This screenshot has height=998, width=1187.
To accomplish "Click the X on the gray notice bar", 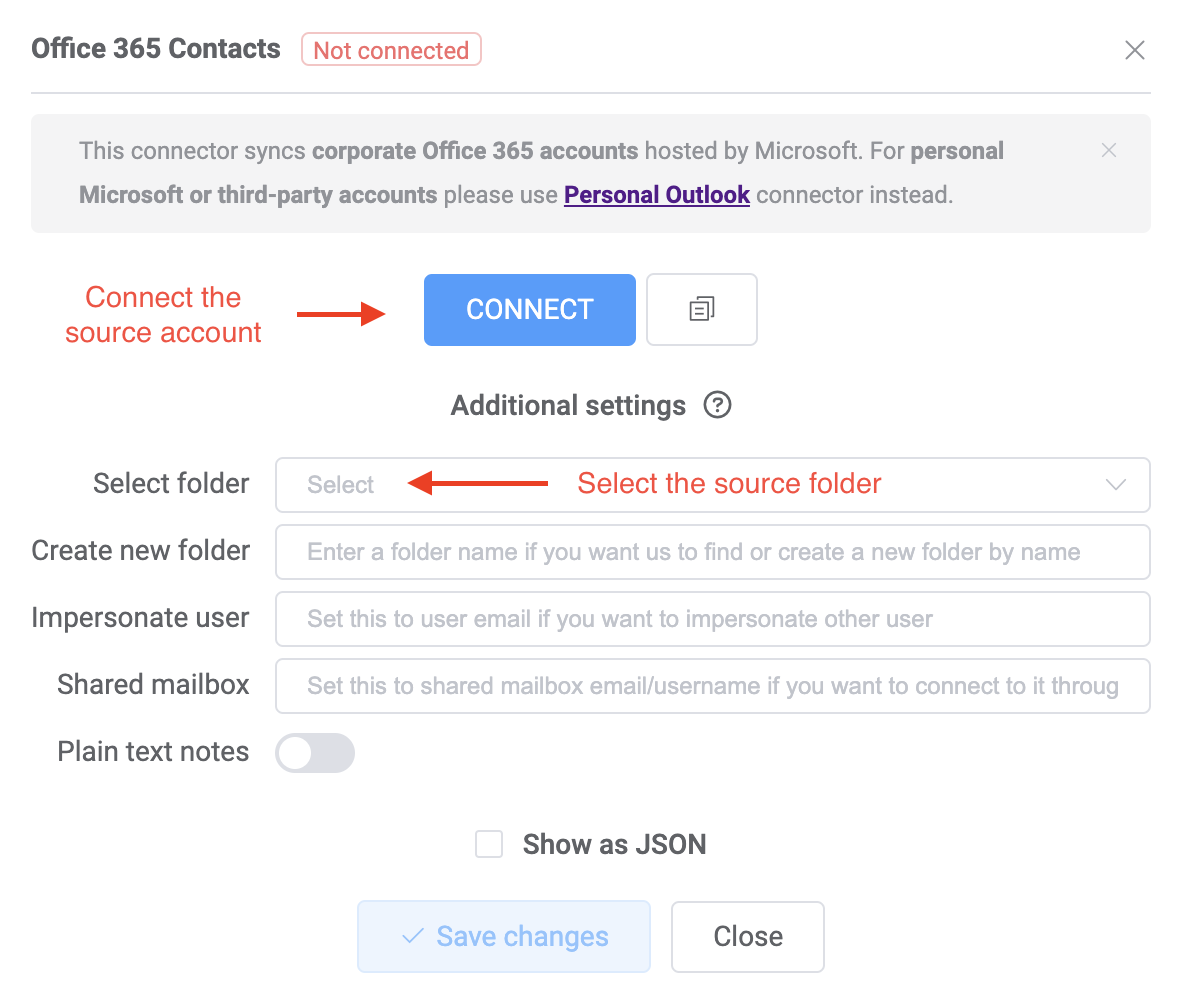I will tap(1109, 150).
